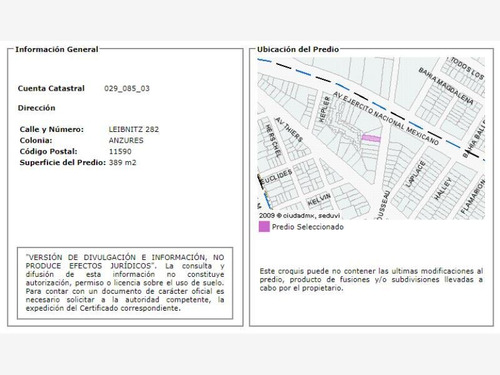Image resolution: width=500 pixels, height=375 pixels.
Task: Click the Colonia label
Action: [36, 140]
